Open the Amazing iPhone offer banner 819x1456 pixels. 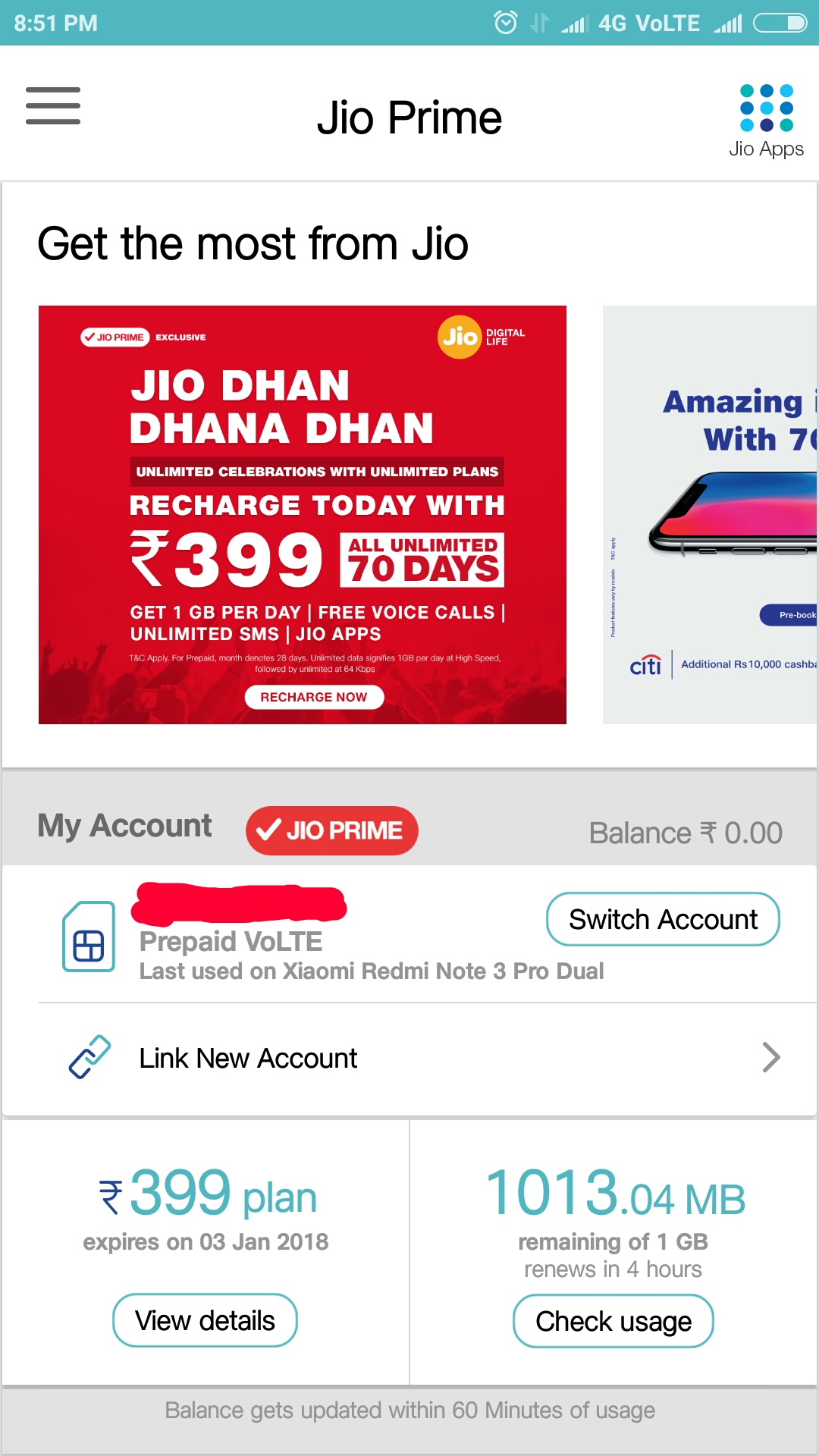point(711,515)
